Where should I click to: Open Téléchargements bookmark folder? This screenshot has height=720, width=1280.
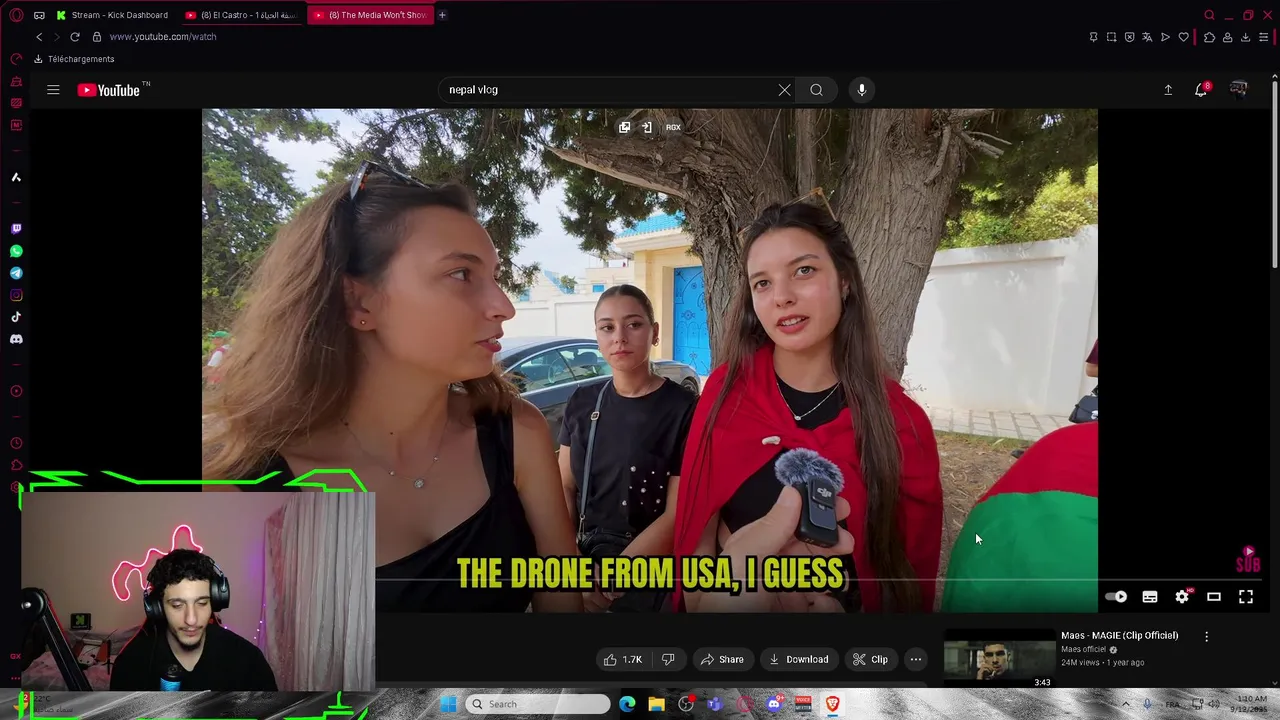74,59
